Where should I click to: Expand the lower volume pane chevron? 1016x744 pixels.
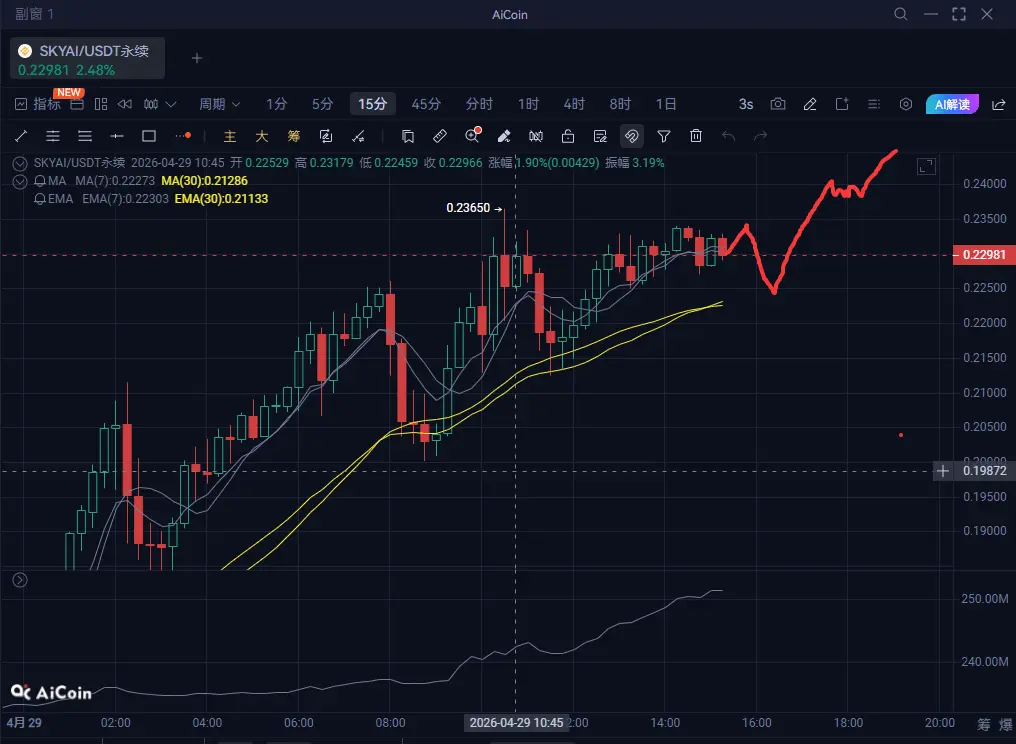(20, 580)
